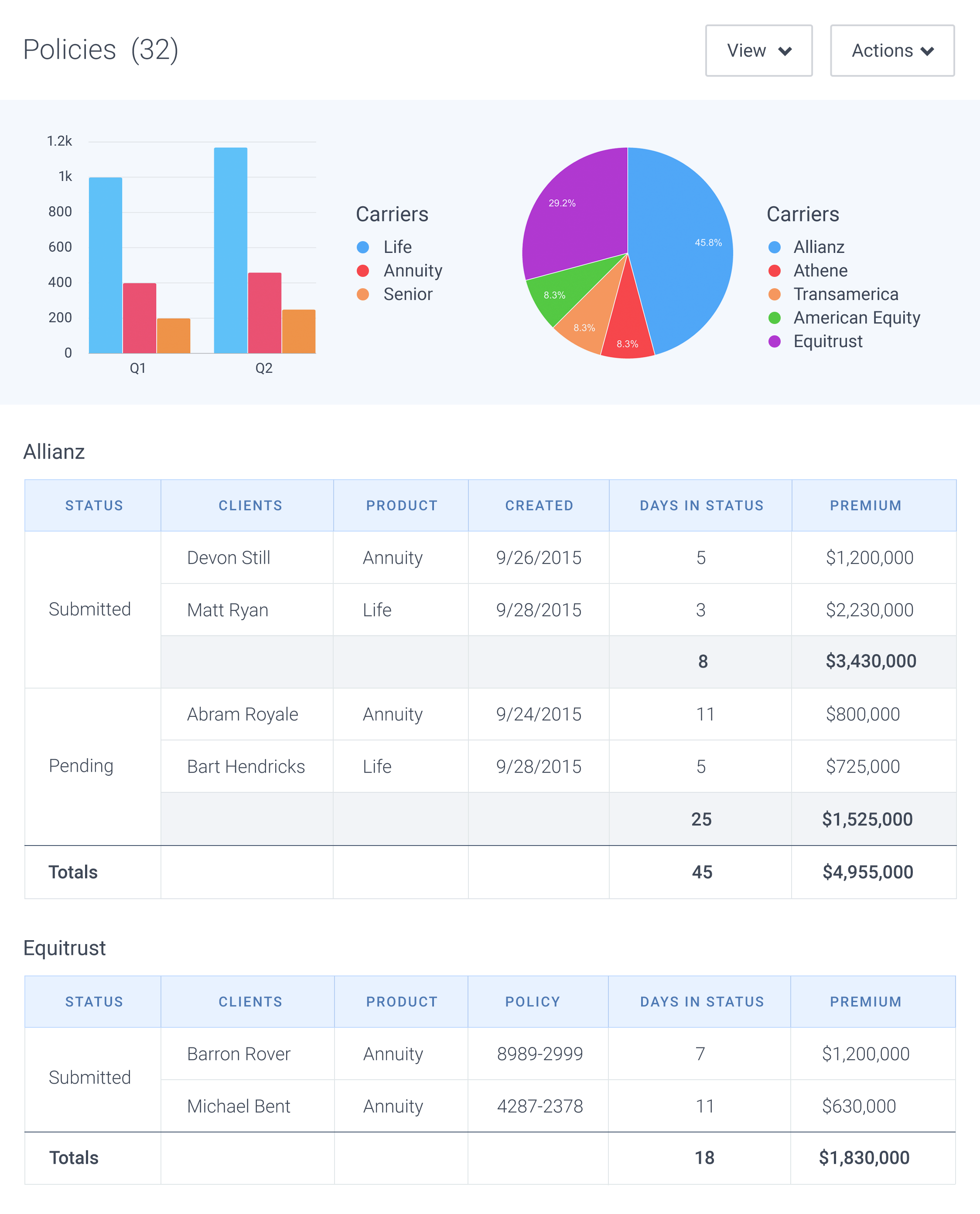Click the Allianz section heading
This screenshot has height=1214, width=980.
pyautogui.click(x=54, y=452)
